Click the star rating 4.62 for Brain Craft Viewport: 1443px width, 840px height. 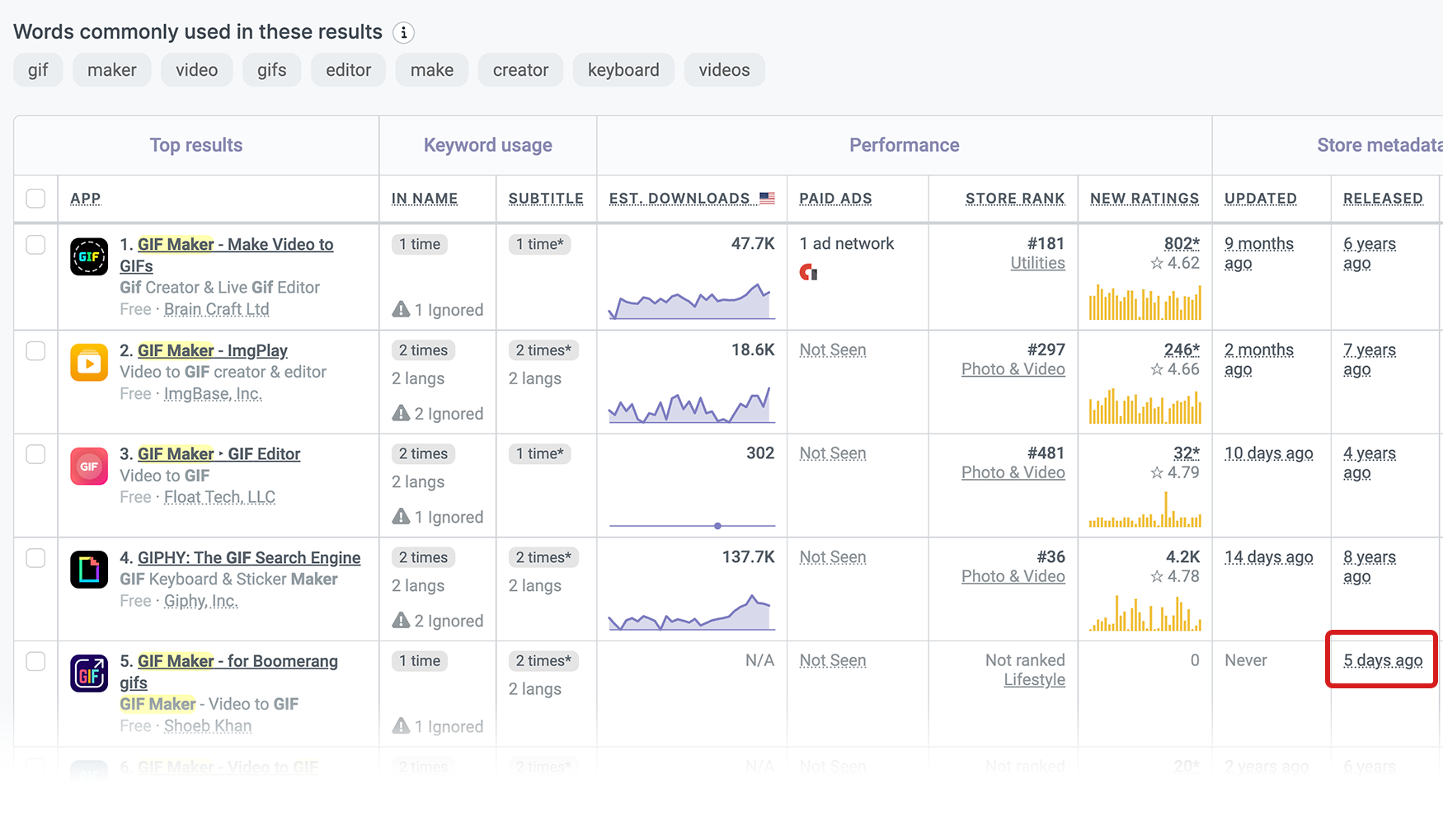[1175, 263]
